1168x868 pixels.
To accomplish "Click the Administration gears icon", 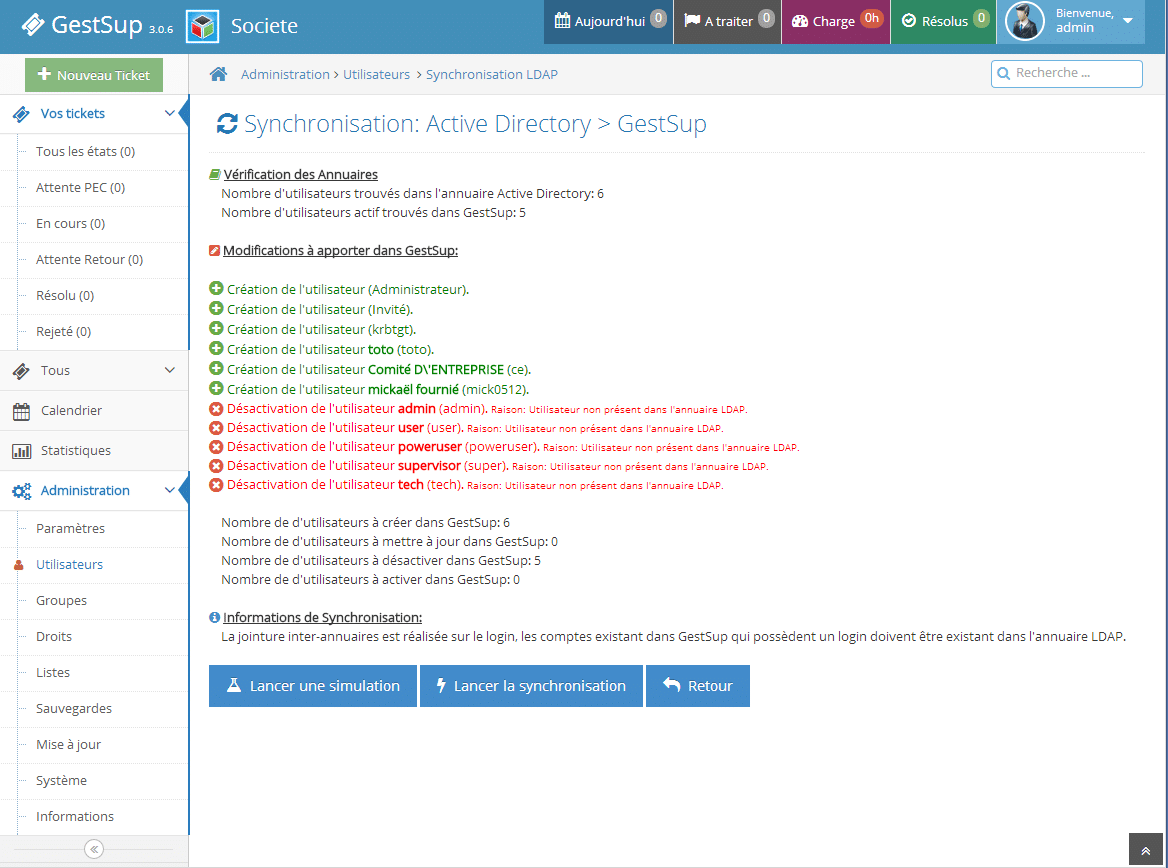I will (22, 491).
